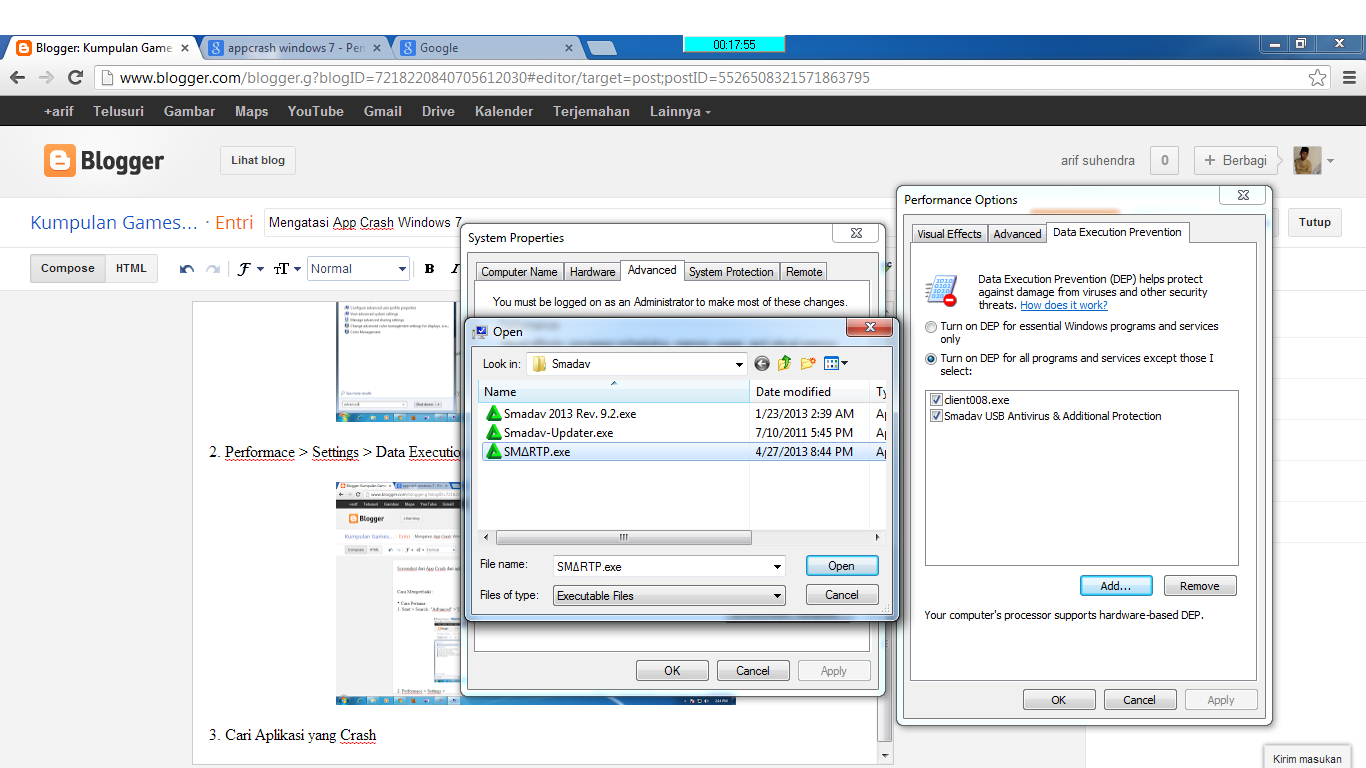Screen dimensions: 1366x768
Task: Click the user profile avatar photo
Action: (1307, 160)
